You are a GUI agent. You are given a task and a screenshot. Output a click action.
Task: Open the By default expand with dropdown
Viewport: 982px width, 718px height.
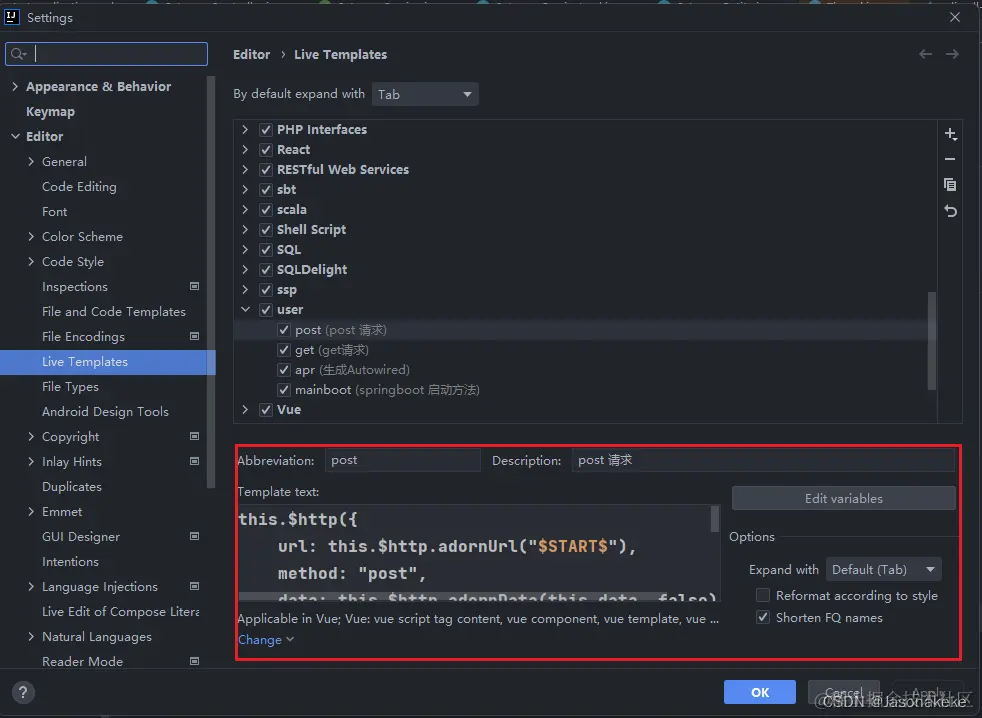[425, 94]
